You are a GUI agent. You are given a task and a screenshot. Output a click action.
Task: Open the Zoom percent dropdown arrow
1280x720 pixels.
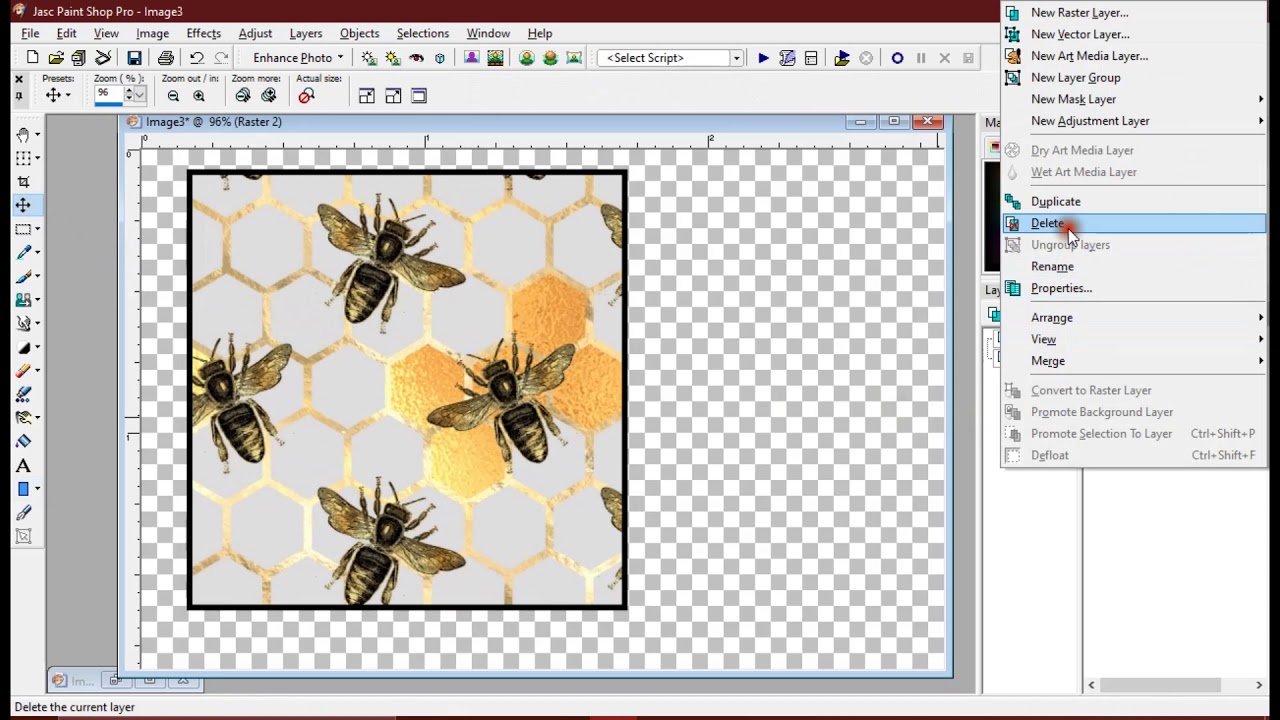140,95
